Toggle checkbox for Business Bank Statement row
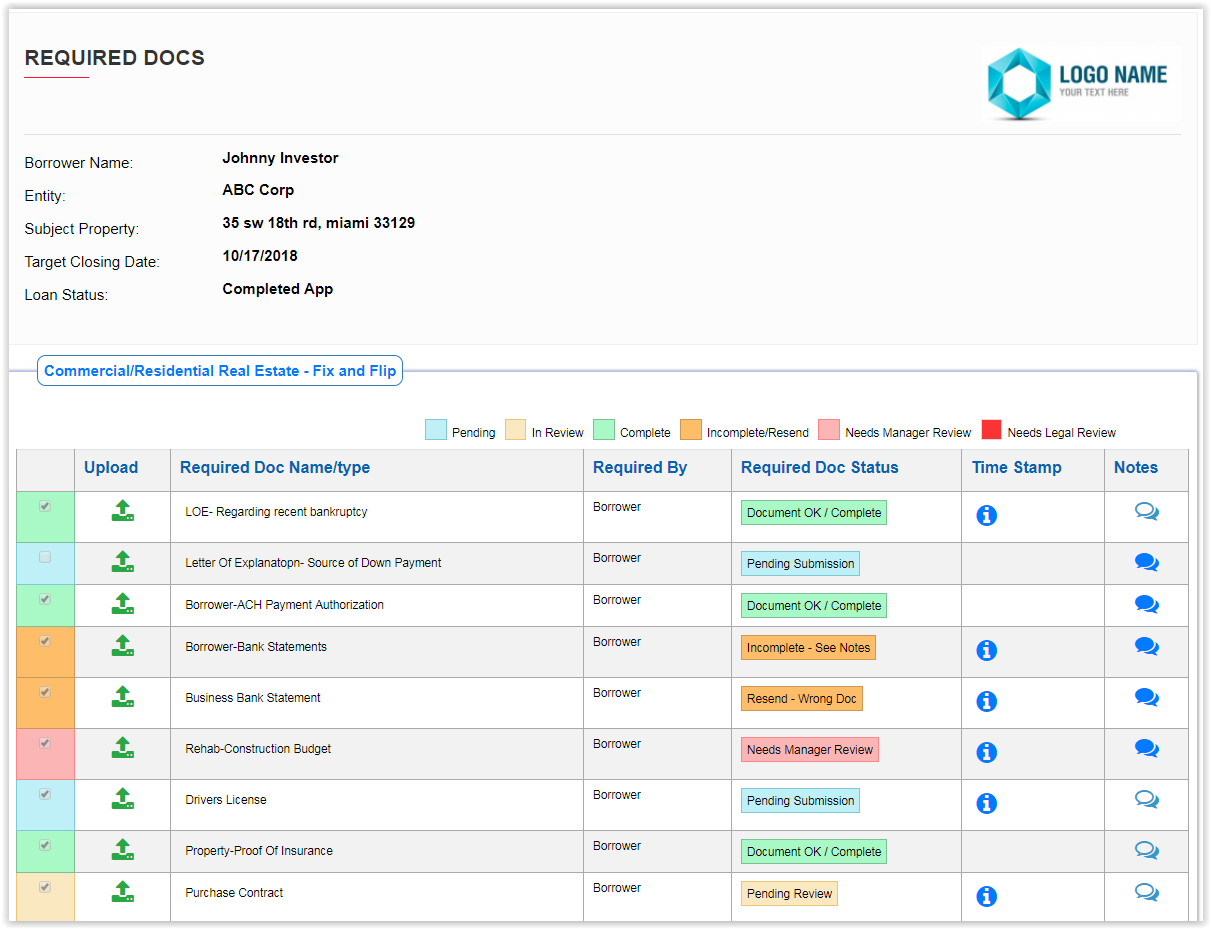This screenshot has height=929, width=1211. pos(45,693)
